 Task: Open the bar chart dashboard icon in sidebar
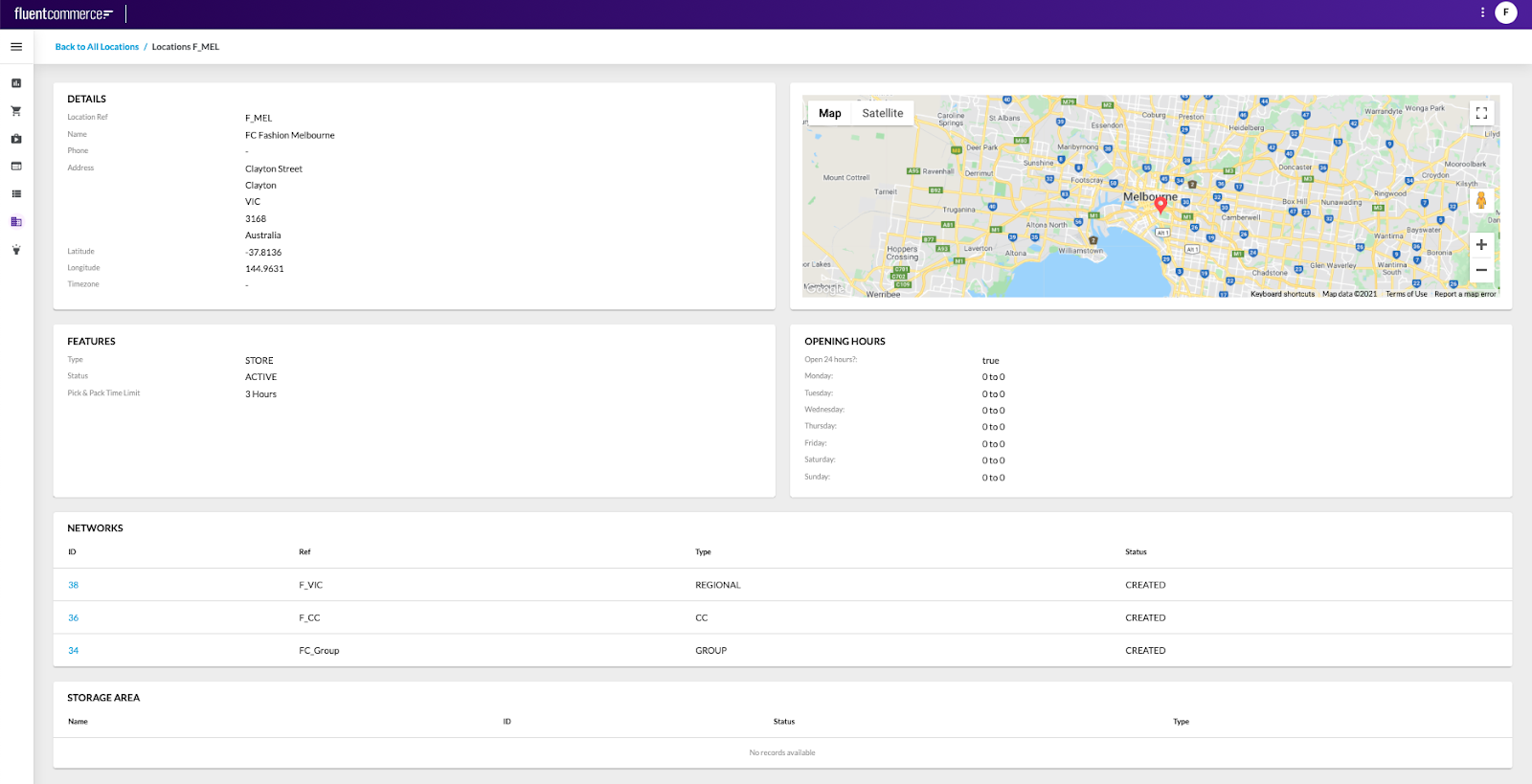[x=16, y=83]
